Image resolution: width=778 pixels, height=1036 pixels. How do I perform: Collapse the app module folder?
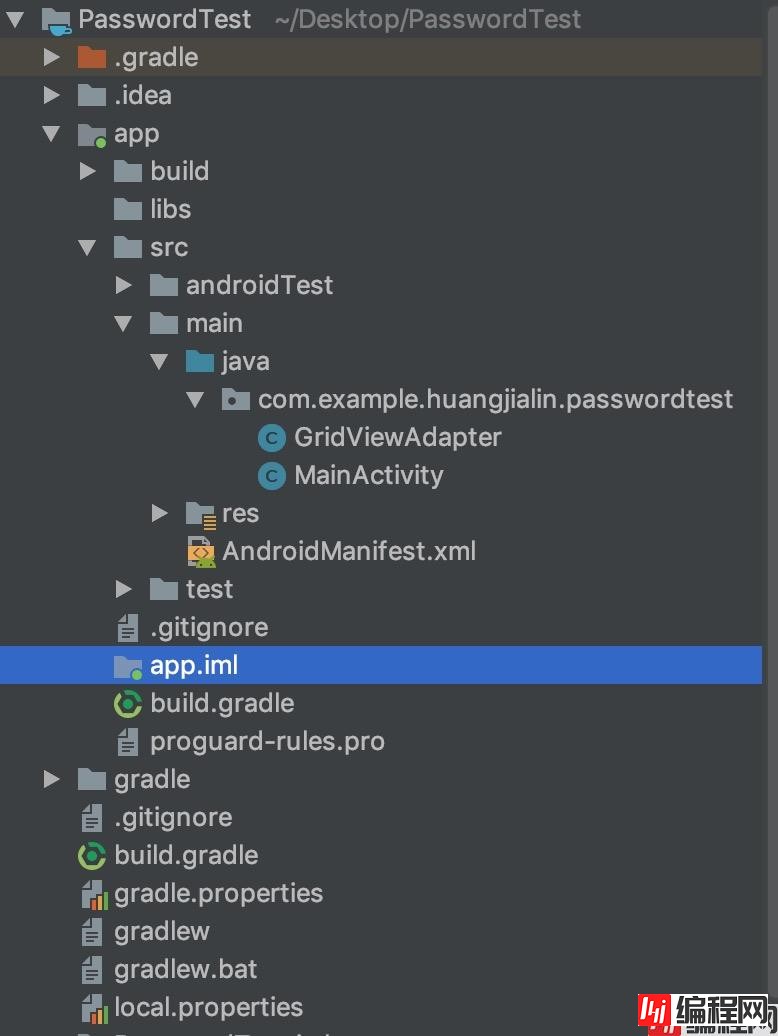(x=51, y=134)
